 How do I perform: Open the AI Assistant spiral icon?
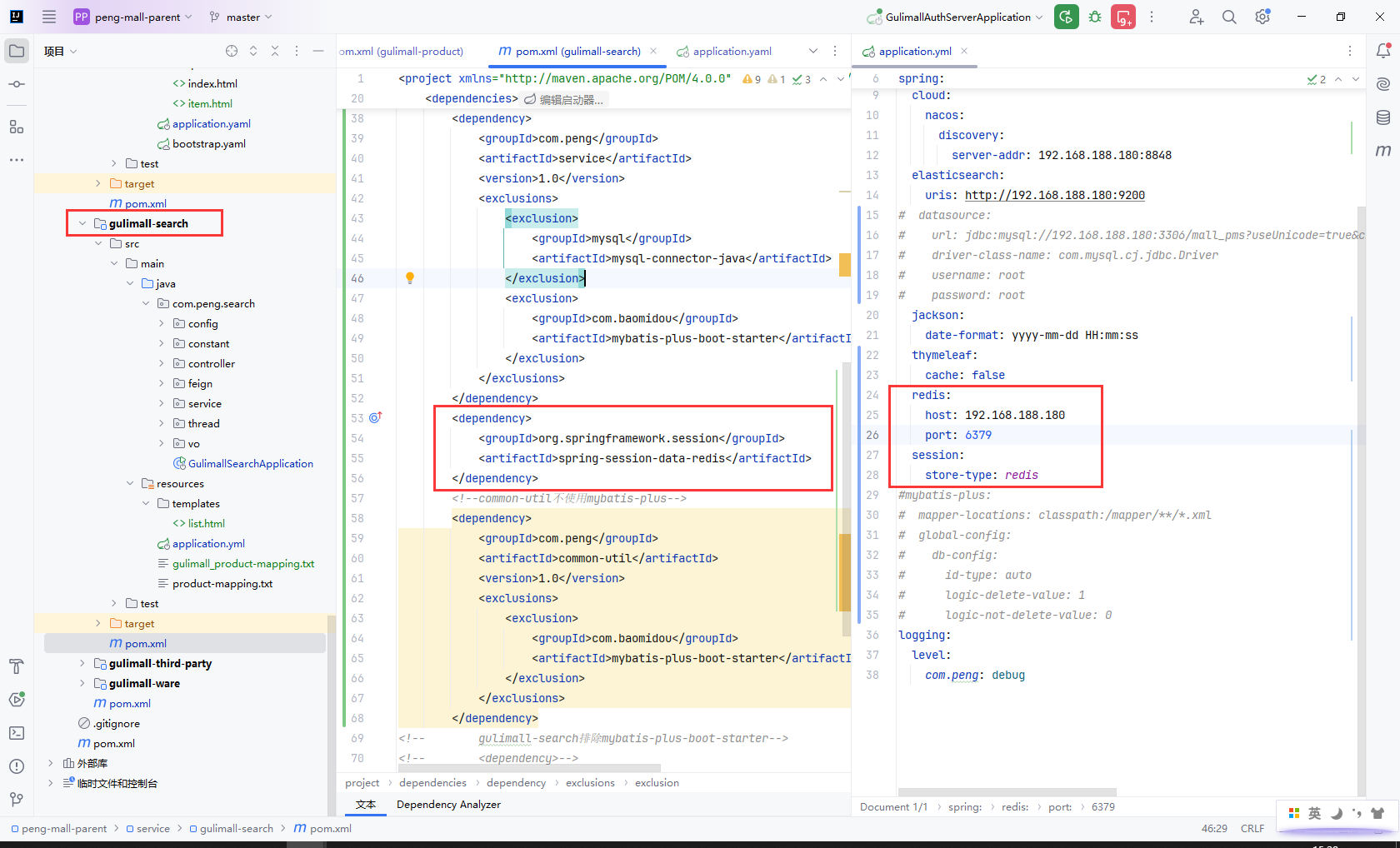[1383, 84]
